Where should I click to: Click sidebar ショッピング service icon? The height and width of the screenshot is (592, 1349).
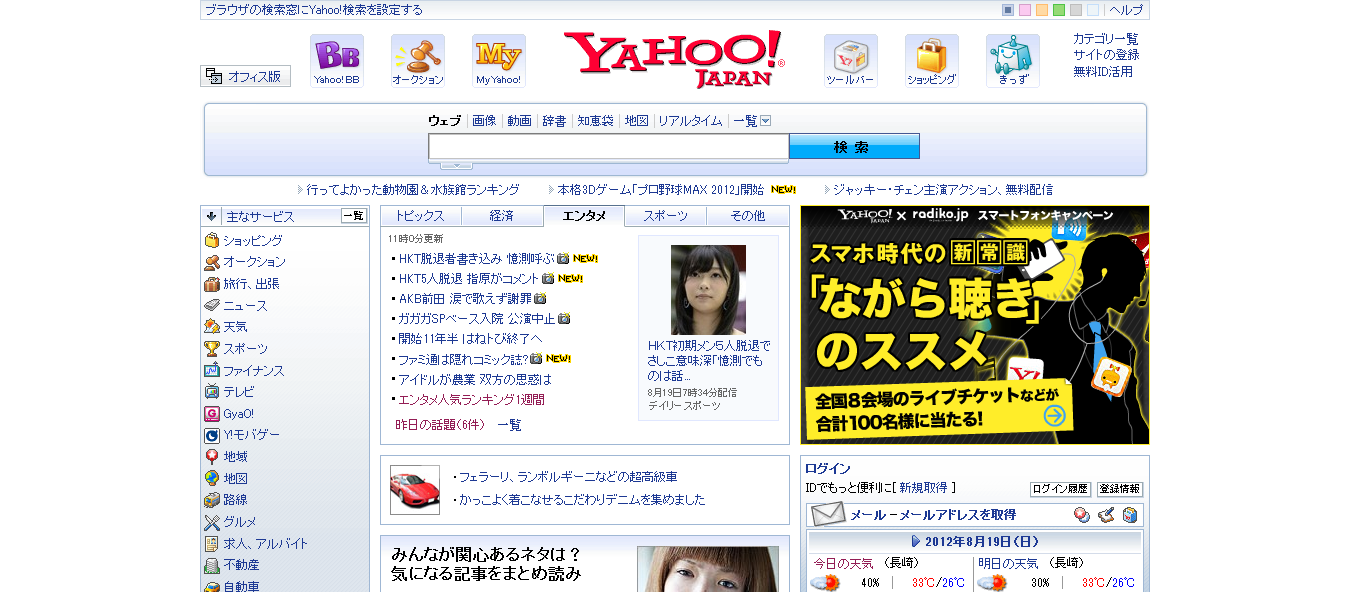pos(212,240)
